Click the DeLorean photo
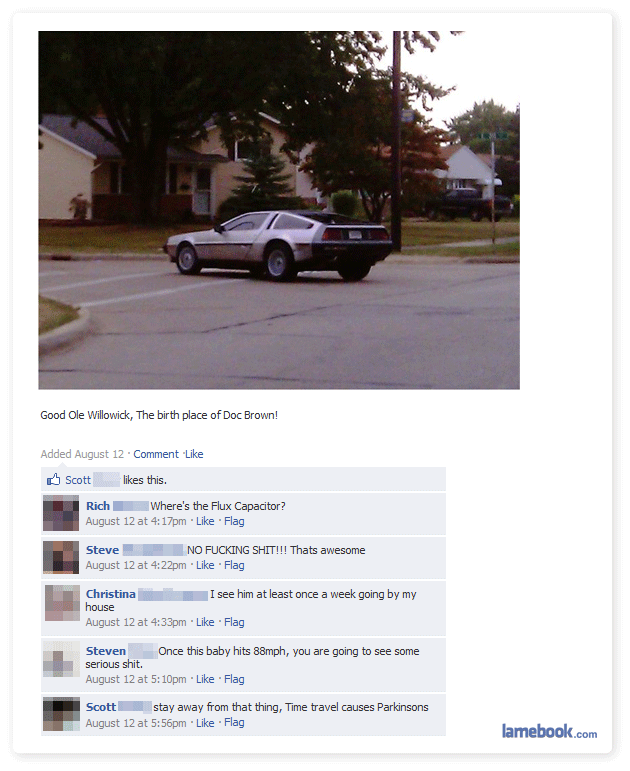Screen dimensions: 630x771 pos(279,210)
